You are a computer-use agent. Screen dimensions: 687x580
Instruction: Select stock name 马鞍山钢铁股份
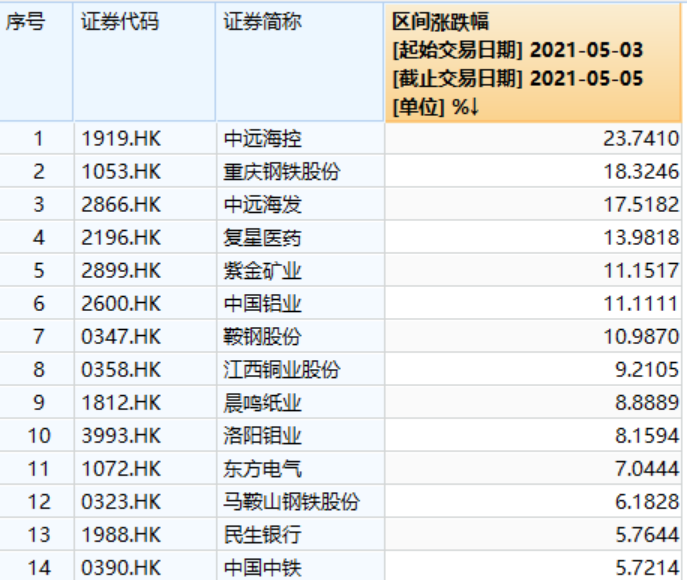(x=291, y=502)
